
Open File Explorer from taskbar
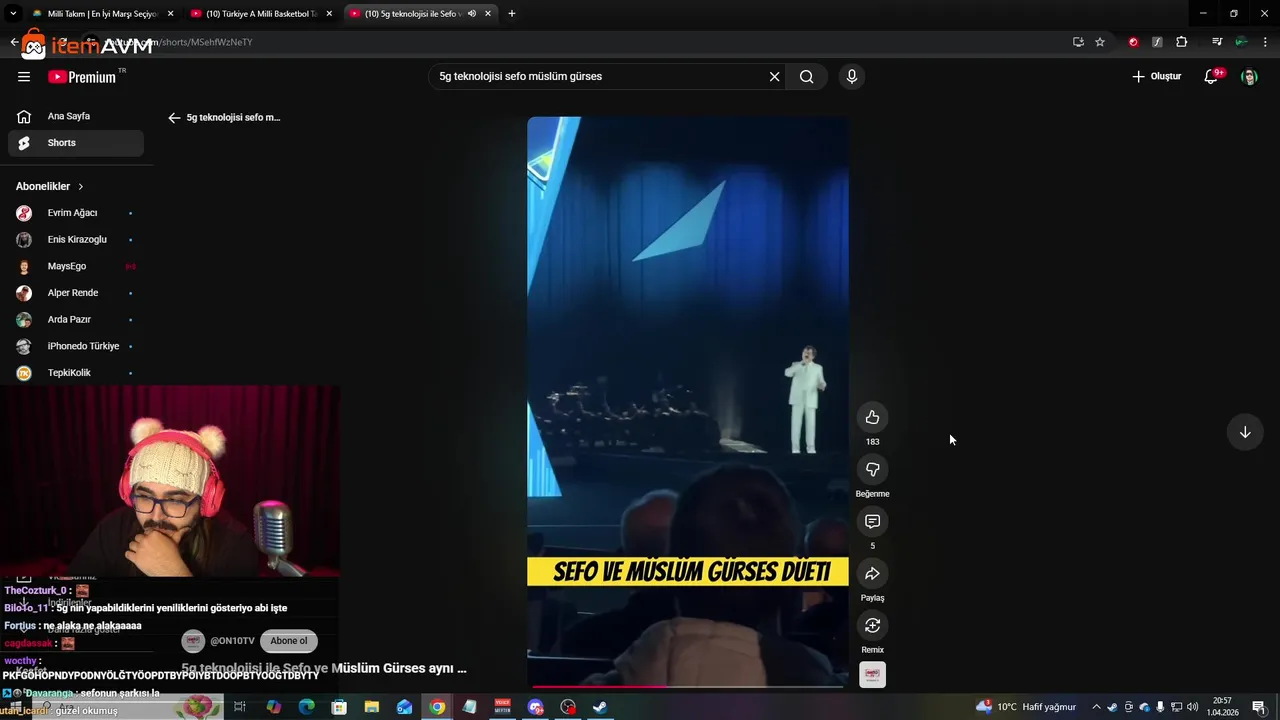point(372,707)
